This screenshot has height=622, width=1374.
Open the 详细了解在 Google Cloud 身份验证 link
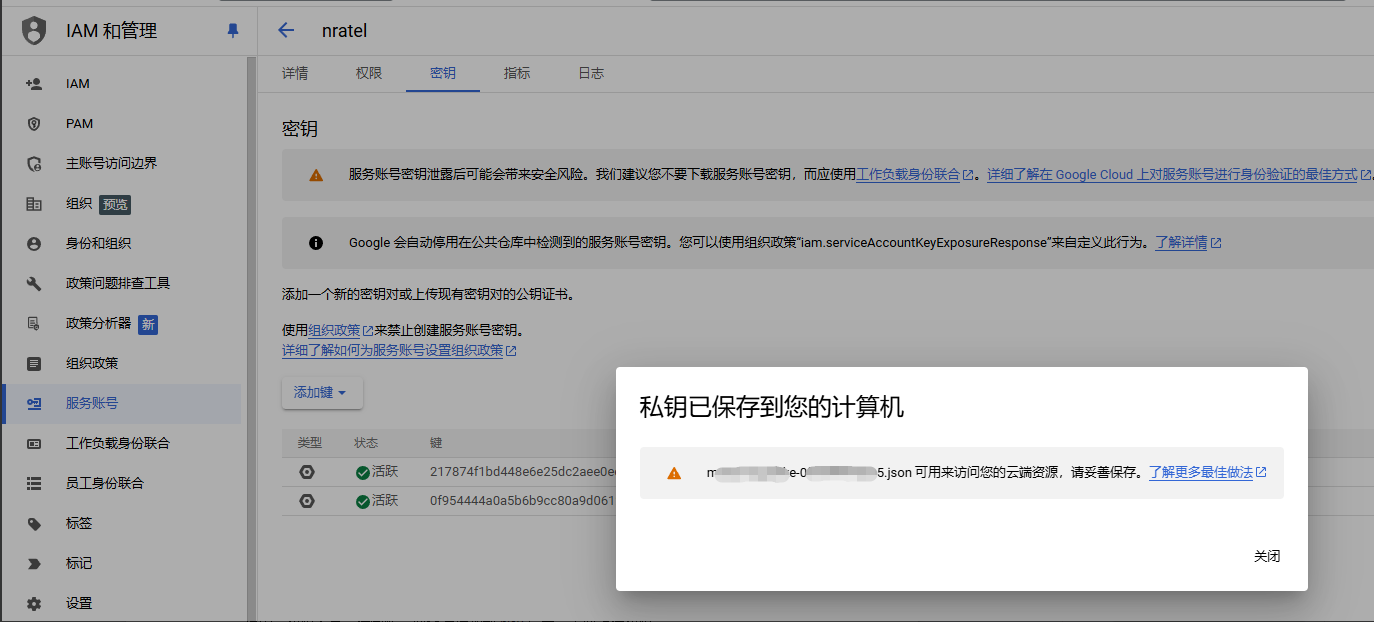(1179, 175)
